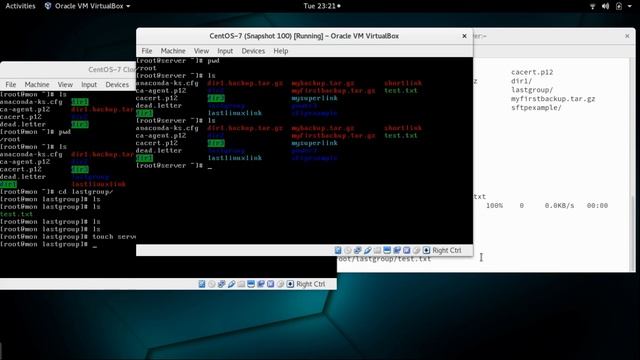This screenshot has width=640, height=360.
Task: Click 'Right Ctrl' host key in Clone VM window
Action: tap(311, 284)
